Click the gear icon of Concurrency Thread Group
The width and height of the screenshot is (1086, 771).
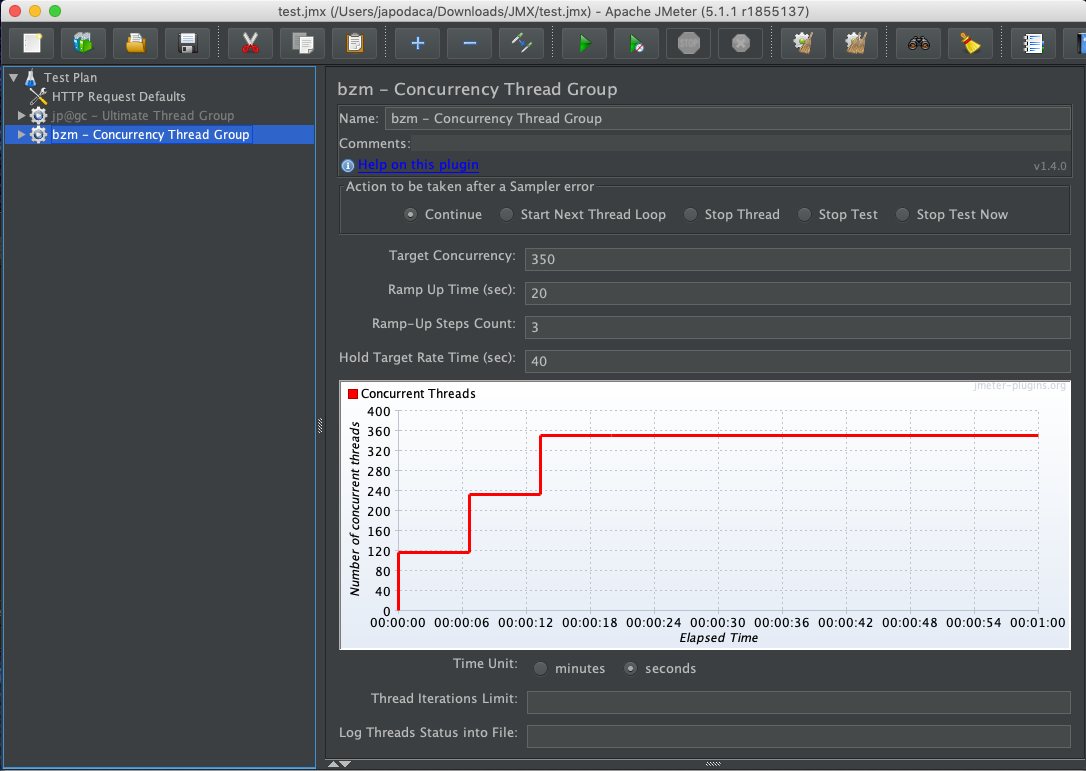39,134
